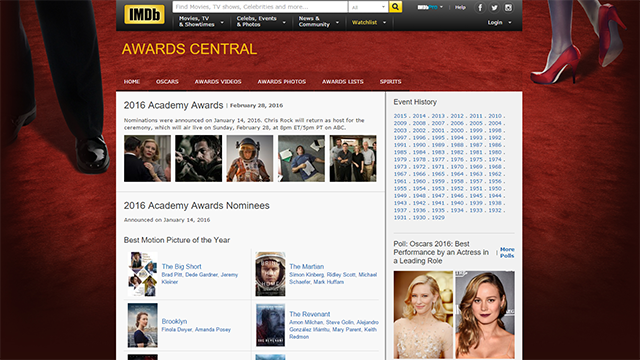Open the IMDbPro menu
640x360 pixels.
pos(430,7)
